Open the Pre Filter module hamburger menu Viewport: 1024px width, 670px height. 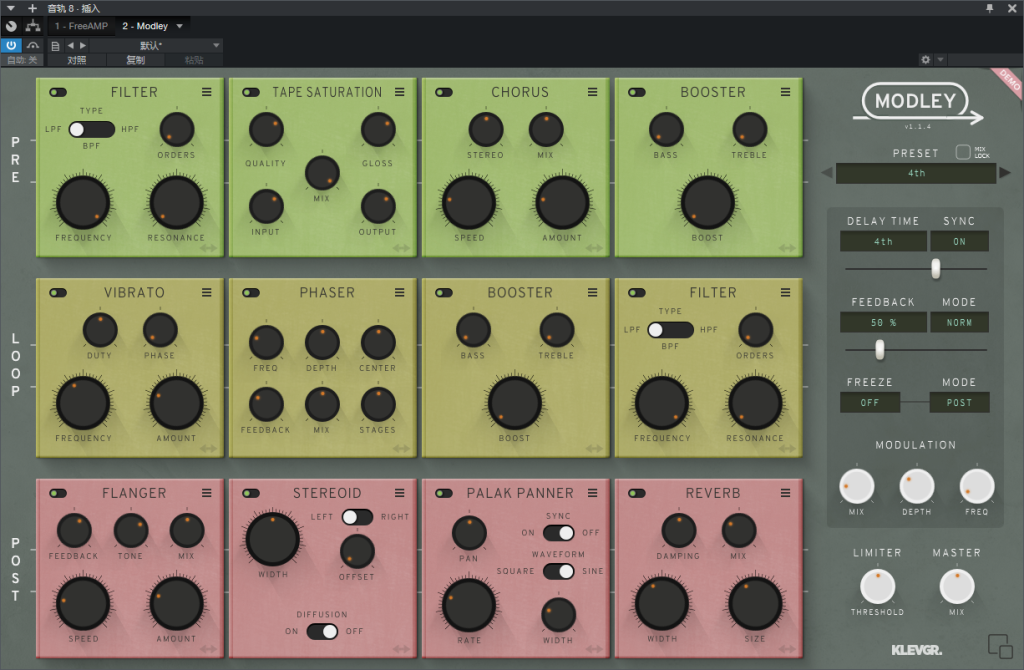point(206,92)
